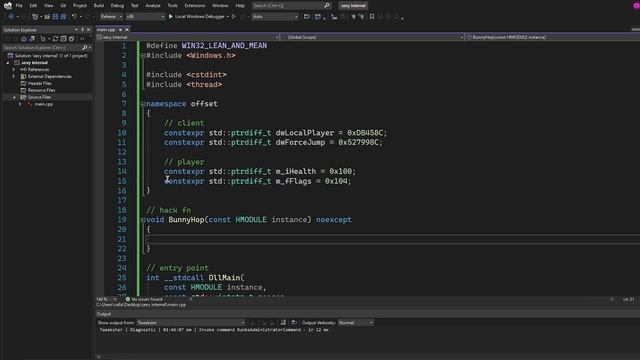Click the Sync with Active Document icon

[x=56, y=39]
